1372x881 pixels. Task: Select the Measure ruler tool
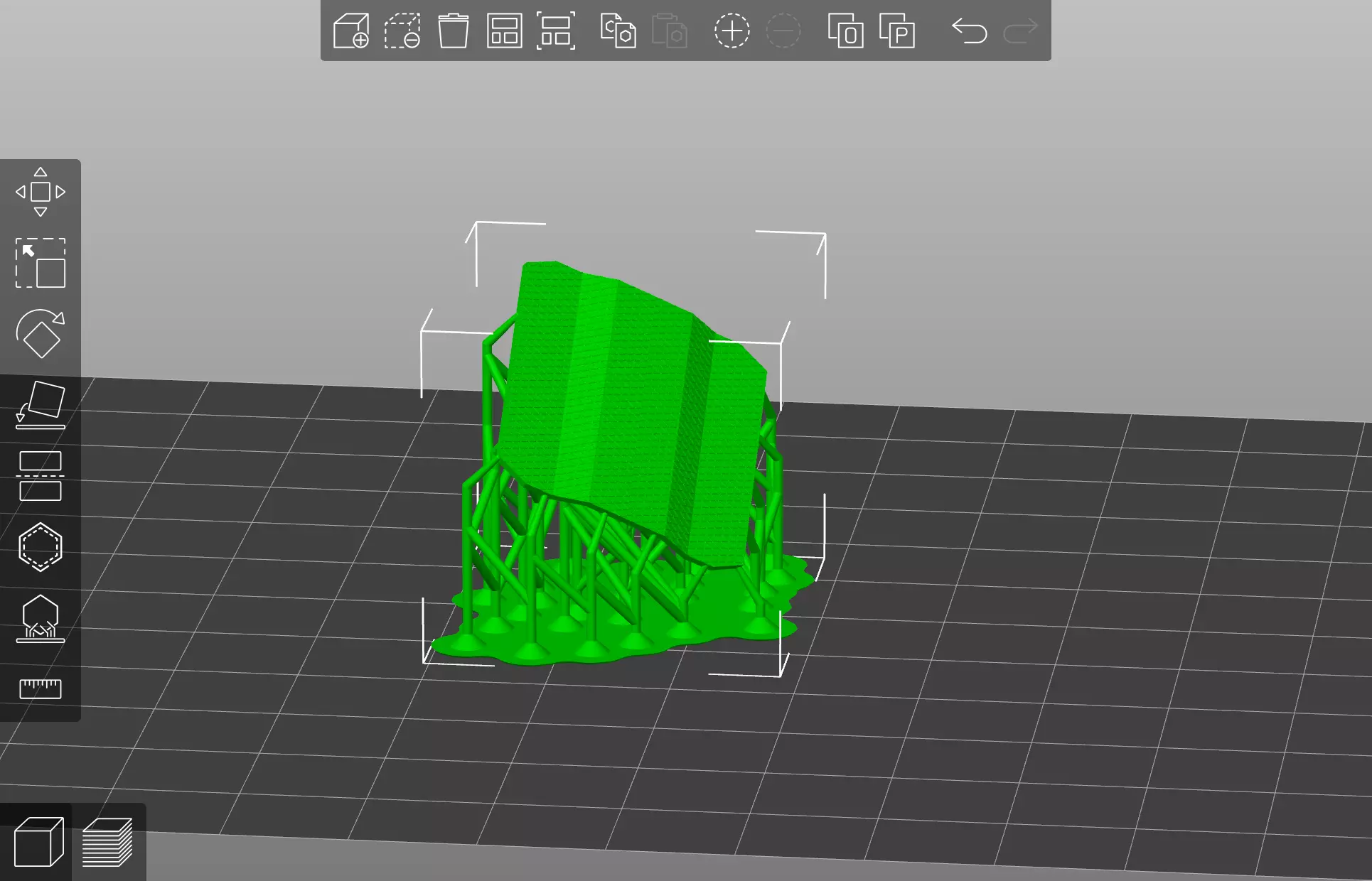point(41,688)
